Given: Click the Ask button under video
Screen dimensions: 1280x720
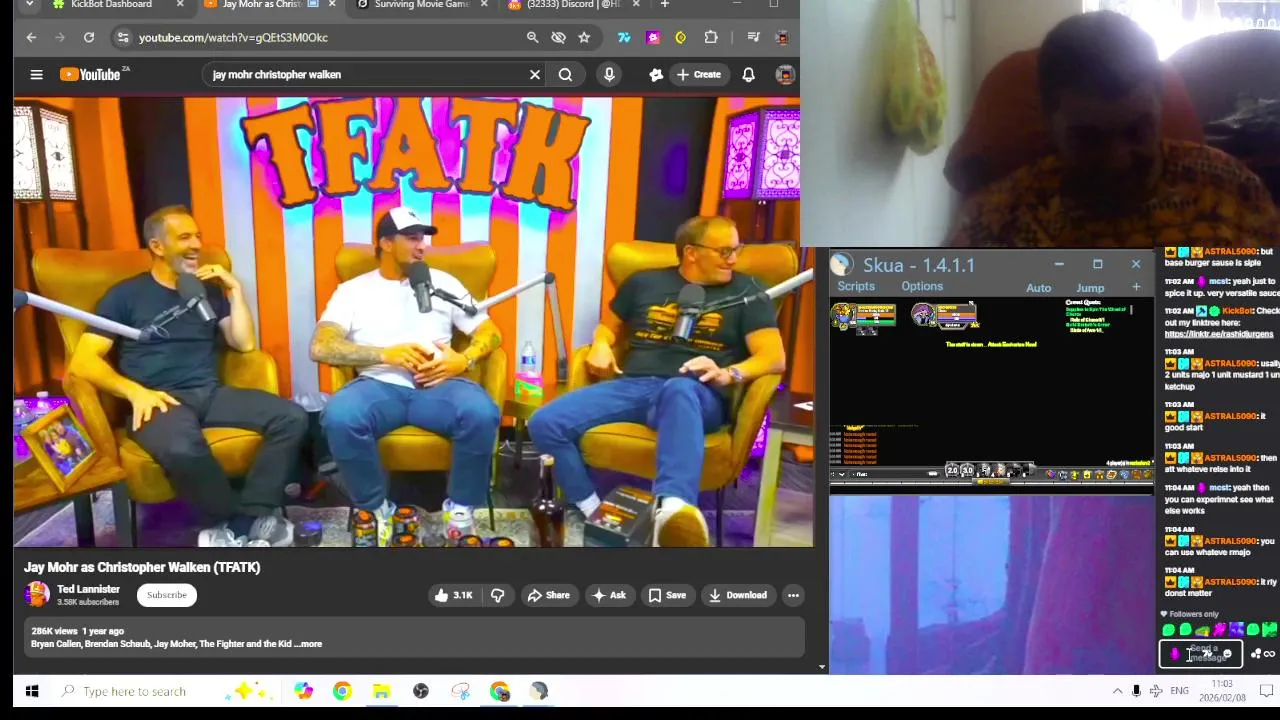Looking at the screenshot, I should pyautogui.click(x=609, y=595).
